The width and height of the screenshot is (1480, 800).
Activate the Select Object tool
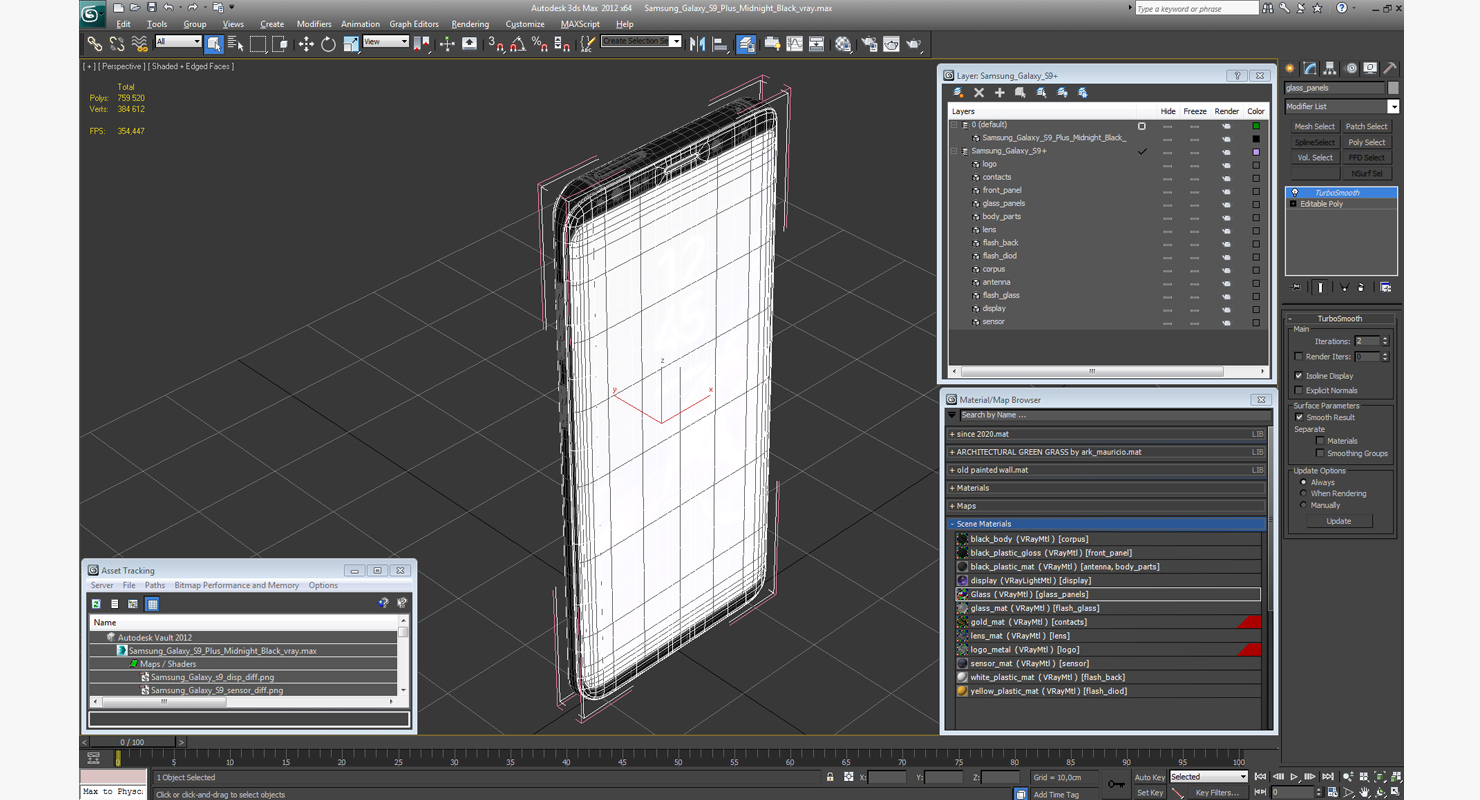pyautogui.click(x=214, y=44)
